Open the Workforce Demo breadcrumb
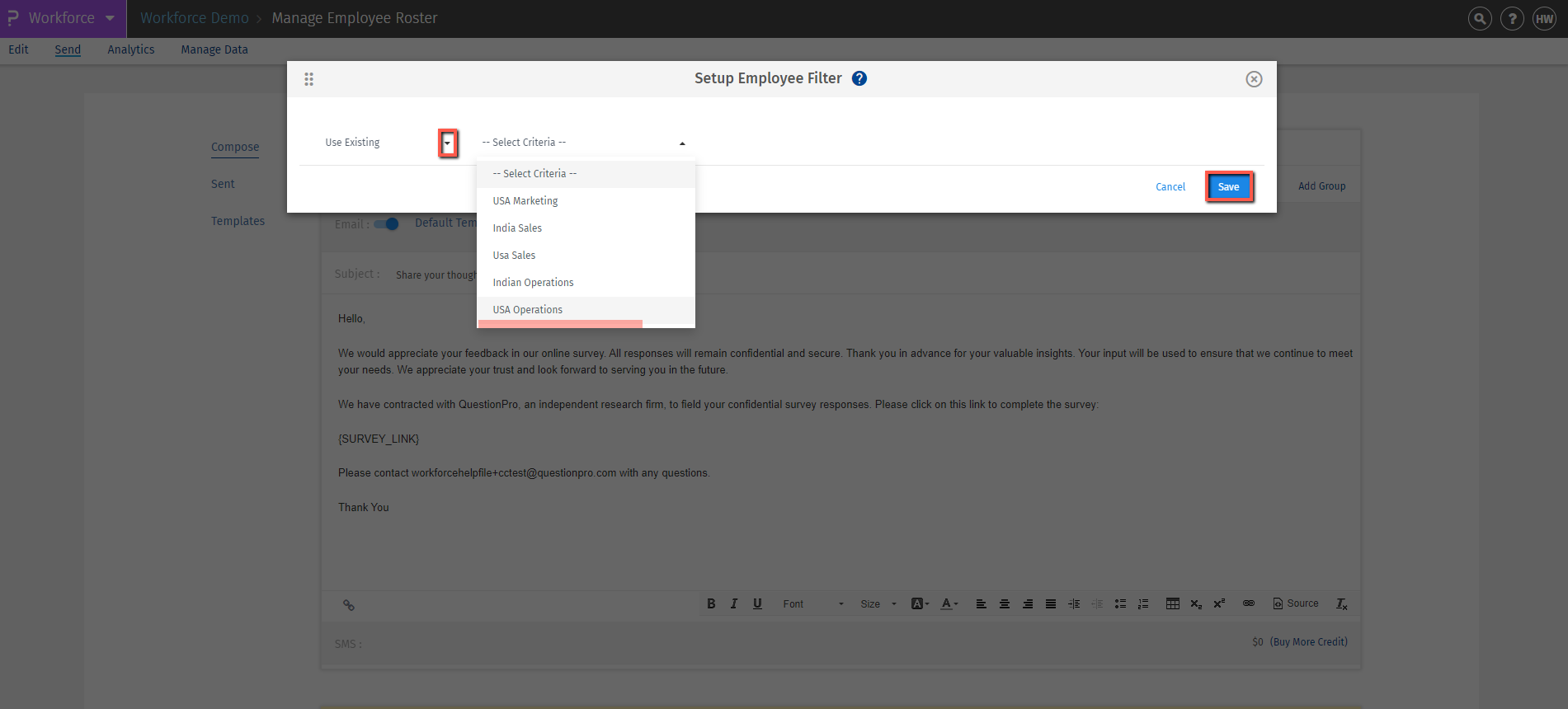Viewport: 1568px width, 709px height. tap(194, 18)
